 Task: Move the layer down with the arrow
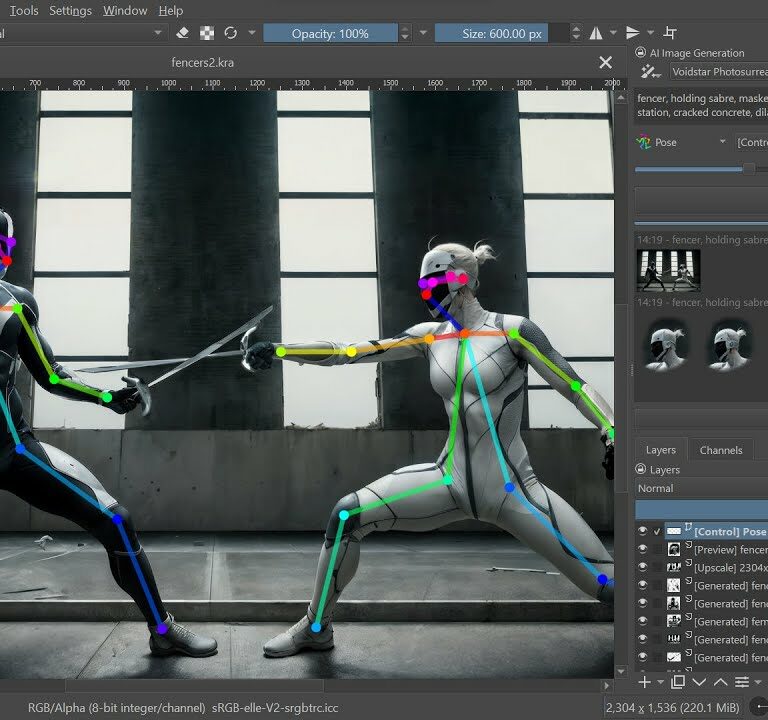coord(699,682)
